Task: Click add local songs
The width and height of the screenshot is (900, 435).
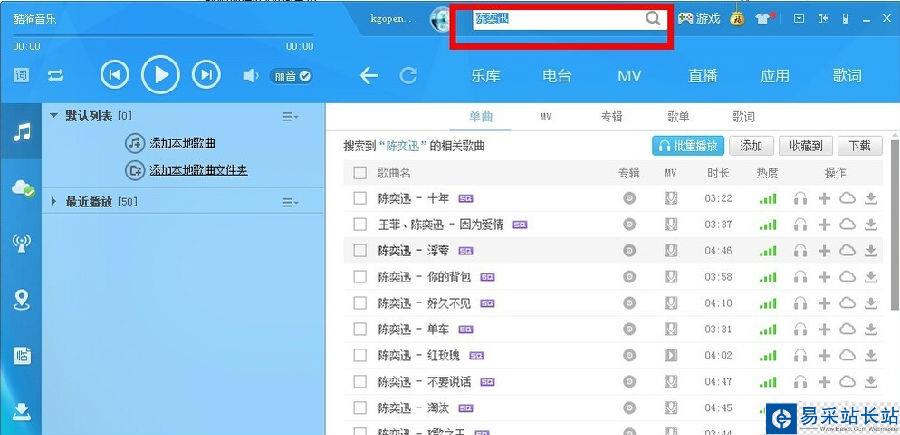Action: (x=170, y=143)
